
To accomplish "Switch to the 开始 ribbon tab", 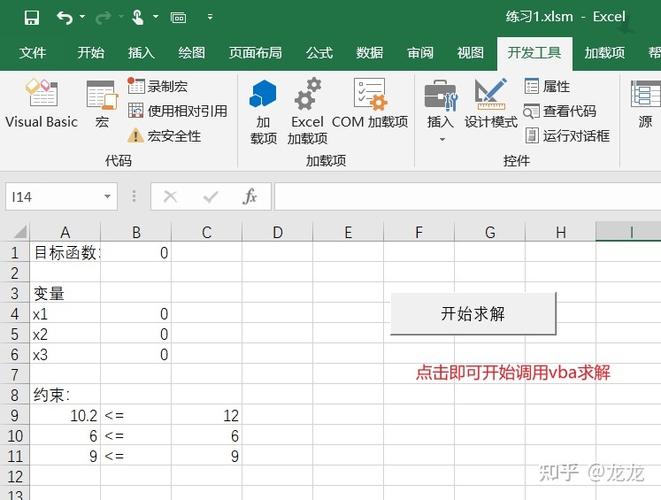I will (x=91, y=53).
